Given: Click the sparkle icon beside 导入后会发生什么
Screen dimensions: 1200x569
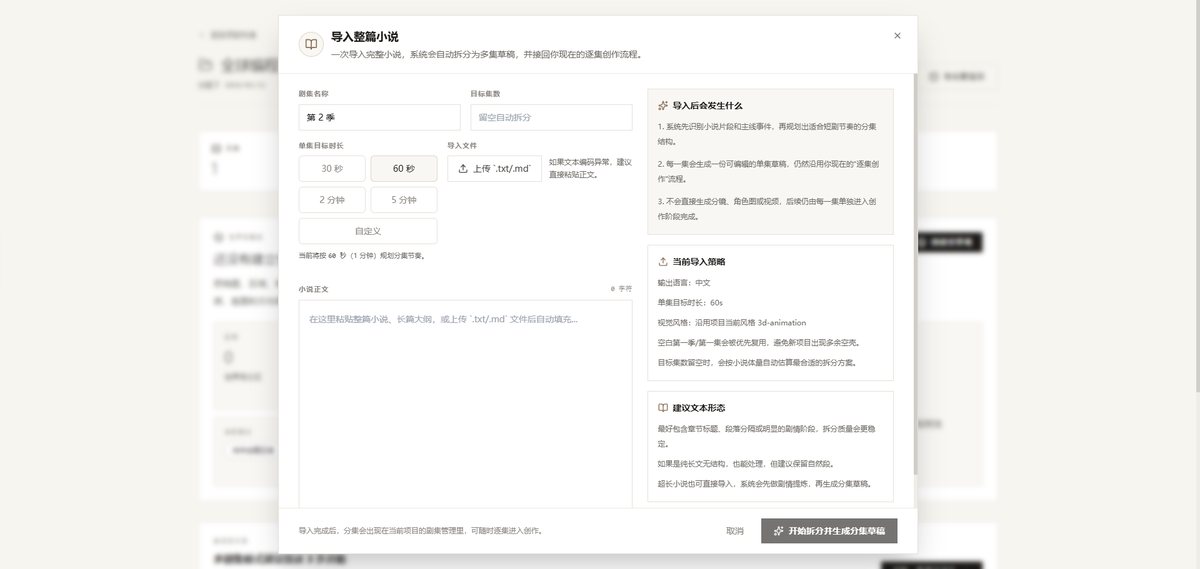Looking at the screenshot, I should (x=663, y=105).
